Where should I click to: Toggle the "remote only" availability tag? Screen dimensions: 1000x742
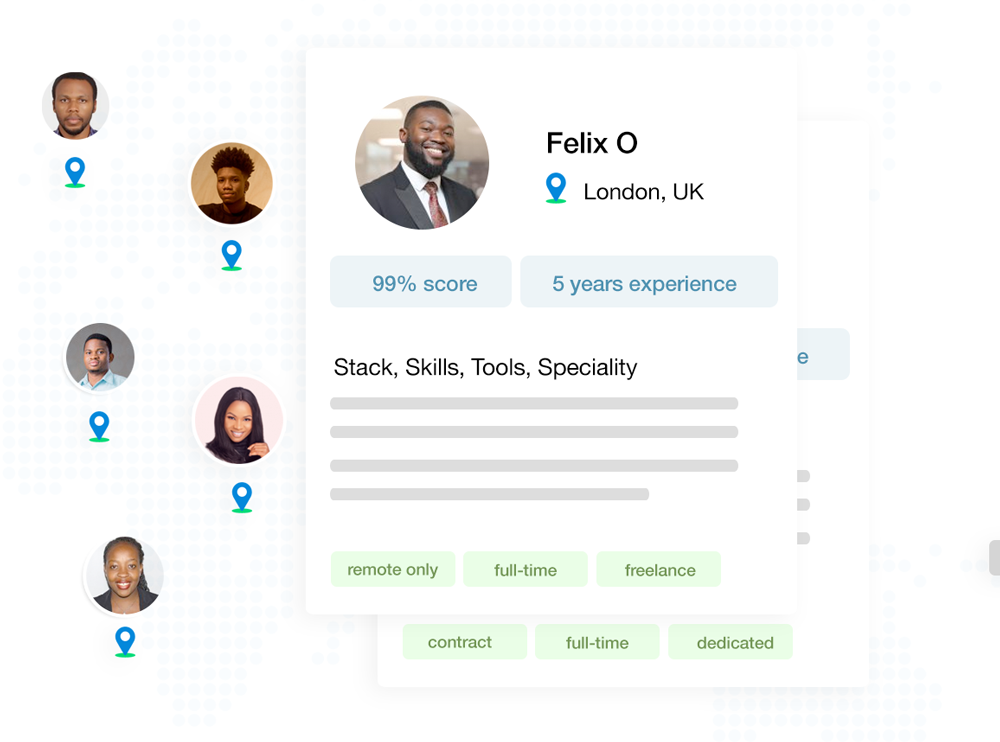point(393,569)
